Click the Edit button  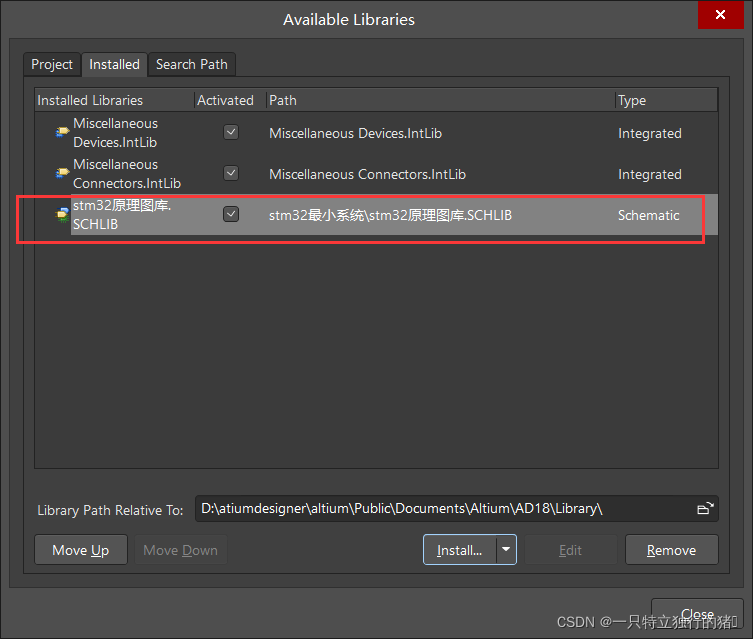(571, 550)
